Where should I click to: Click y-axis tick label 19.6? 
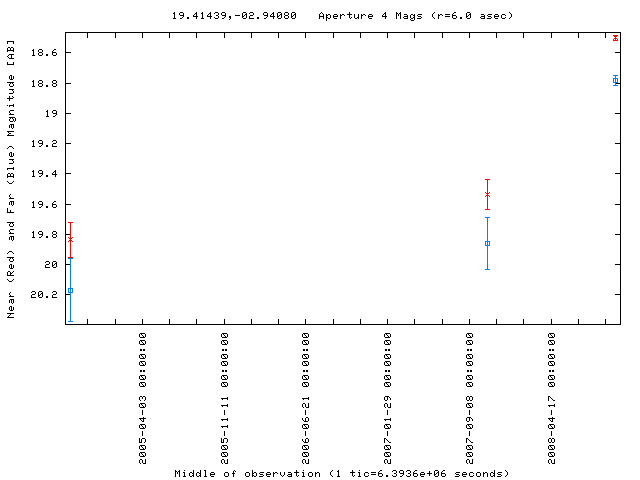pyautogui.click(x=44, y=204)
